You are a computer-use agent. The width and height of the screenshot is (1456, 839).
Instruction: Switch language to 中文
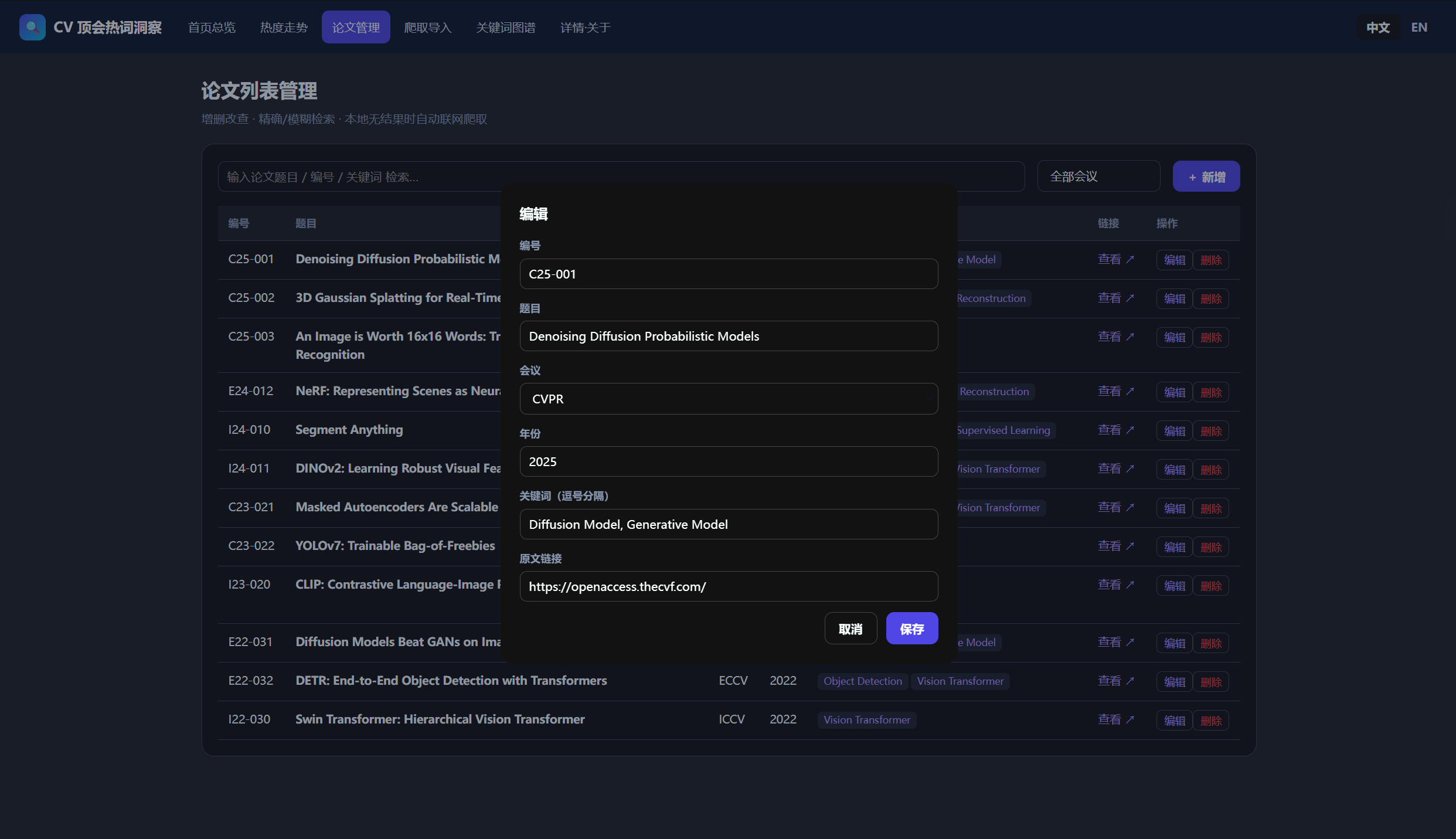point(1378,28)
